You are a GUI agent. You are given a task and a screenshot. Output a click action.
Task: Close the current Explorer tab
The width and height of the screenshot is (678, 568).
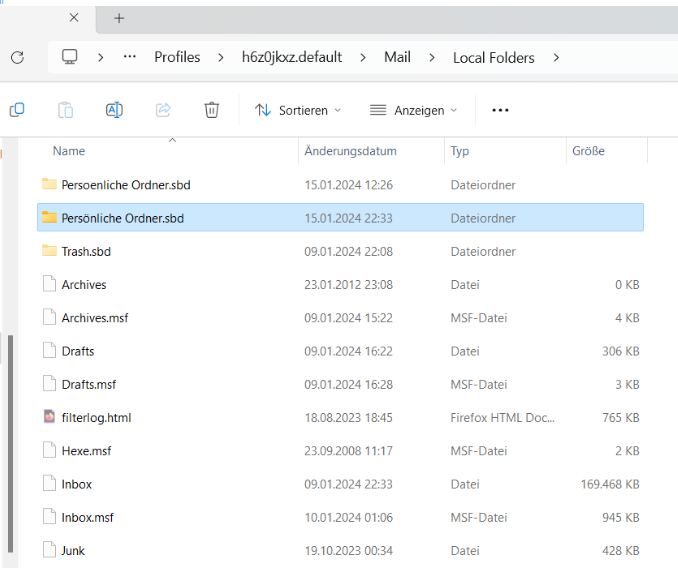click(x=74, y=18)
